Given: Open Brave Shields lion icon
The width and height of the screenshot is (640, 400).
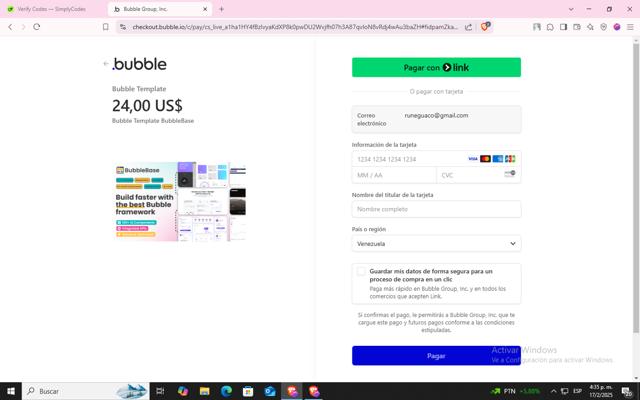Looking at the screenshot, I should click(x=485, y=27).
